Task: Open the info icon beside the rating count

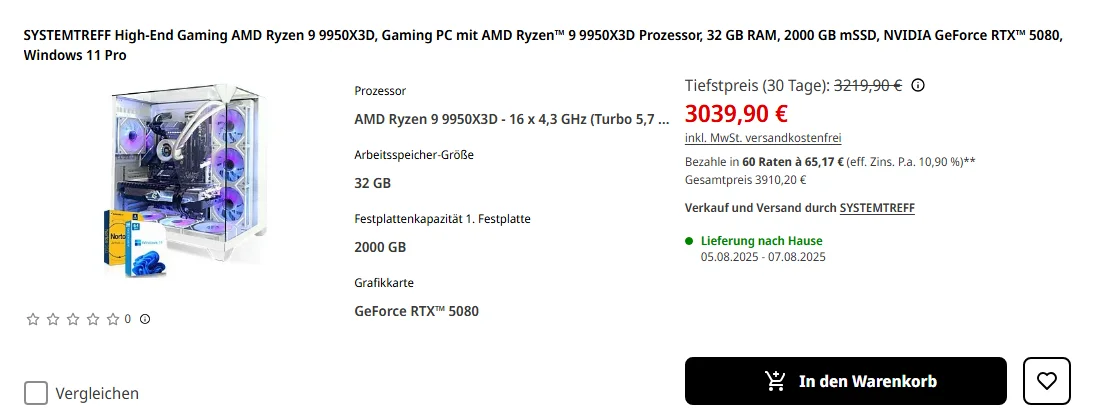Action: coord(145,319)
